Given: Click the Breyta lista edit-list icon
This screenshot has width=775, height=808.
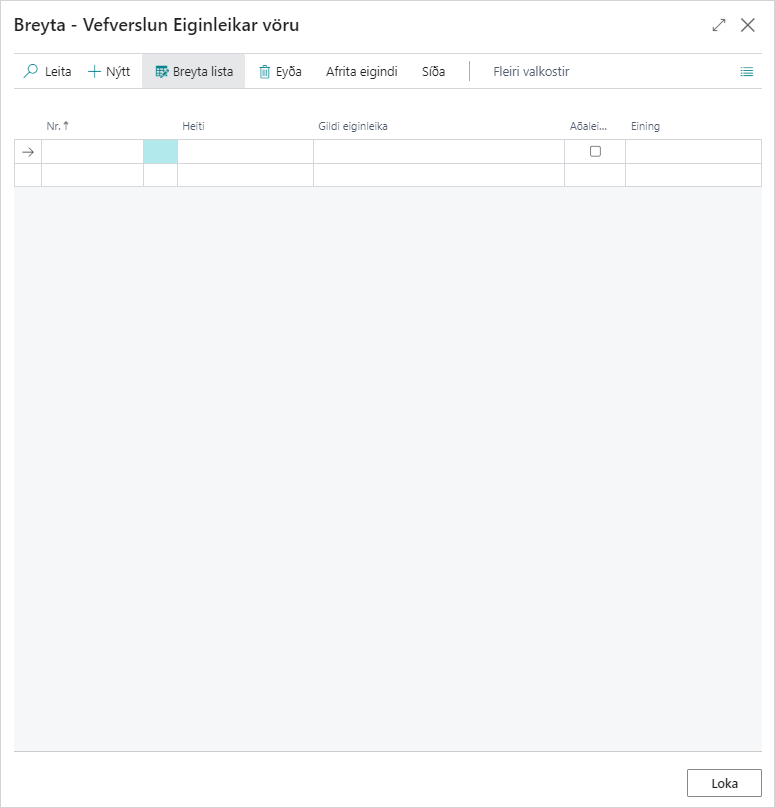Looking at the screenshot, I should [x=162, y=72].
